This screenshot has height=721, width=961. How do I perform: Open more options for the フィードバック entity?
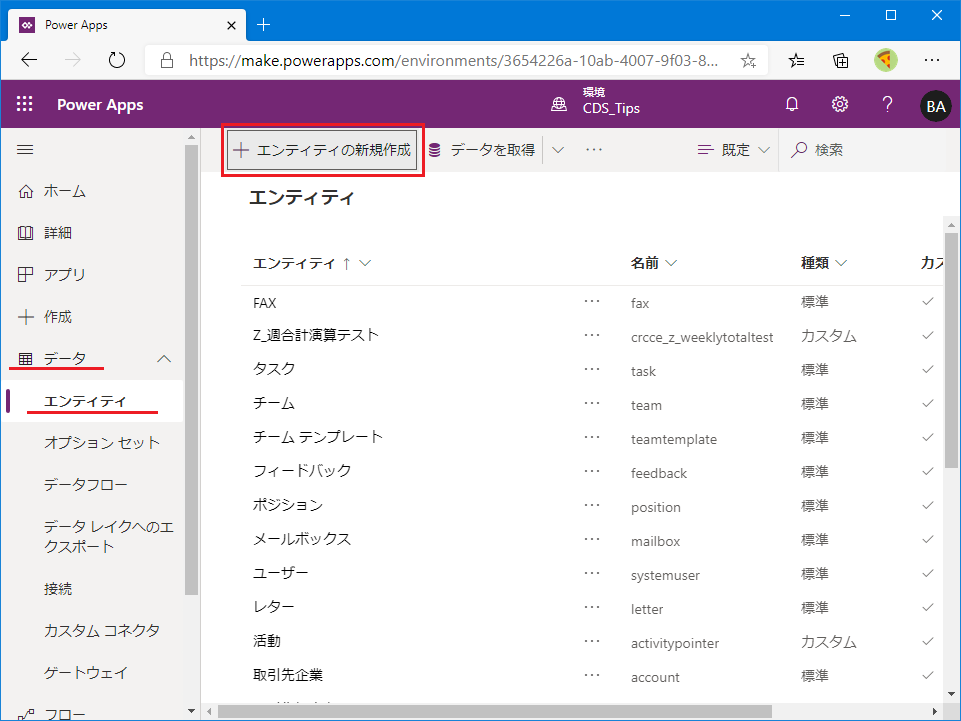point(592,471)
